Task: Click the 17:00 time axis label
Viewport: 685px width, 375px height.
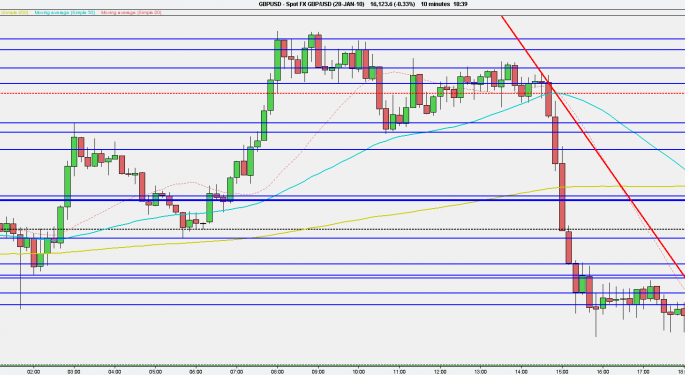Action: (x=643, y=372)
